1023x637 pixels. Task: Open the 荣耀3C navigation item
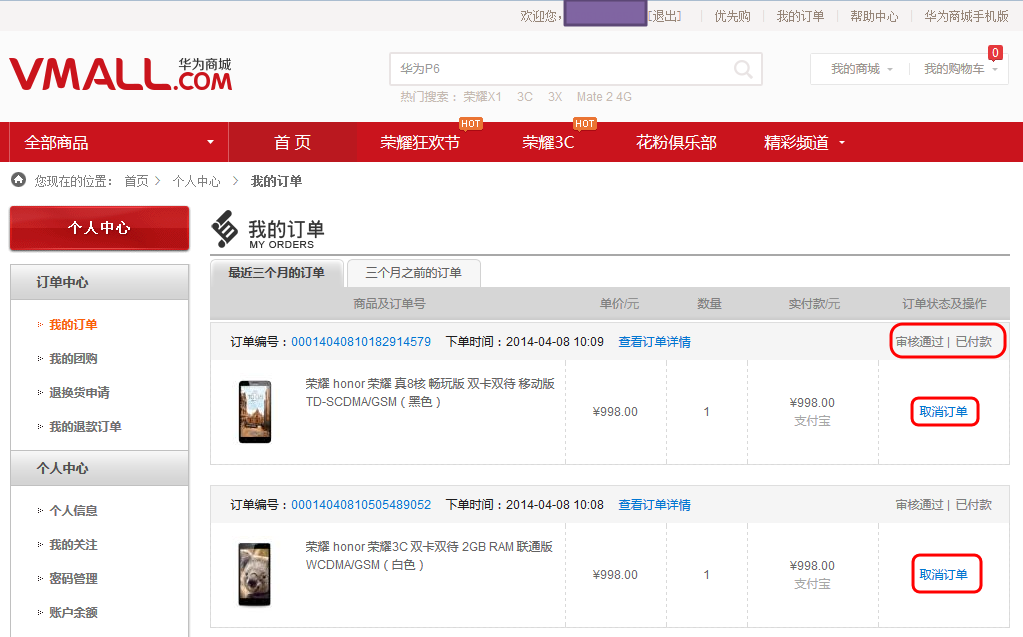click(x=548, y=142)
